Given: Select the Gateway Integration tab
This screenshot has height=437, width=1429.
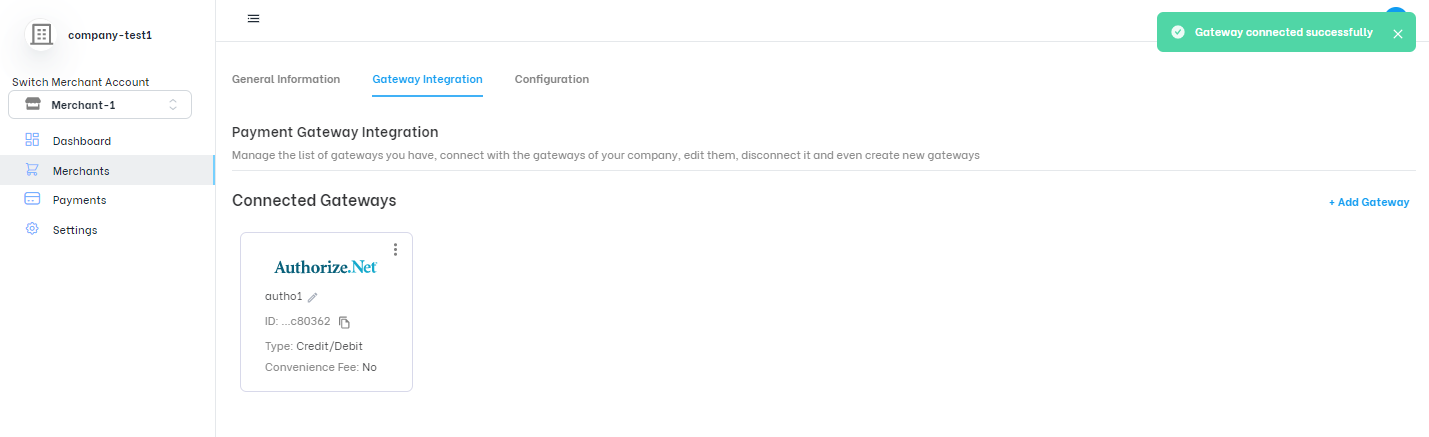Looking at the screenshot, I should (x=427, y=79).
